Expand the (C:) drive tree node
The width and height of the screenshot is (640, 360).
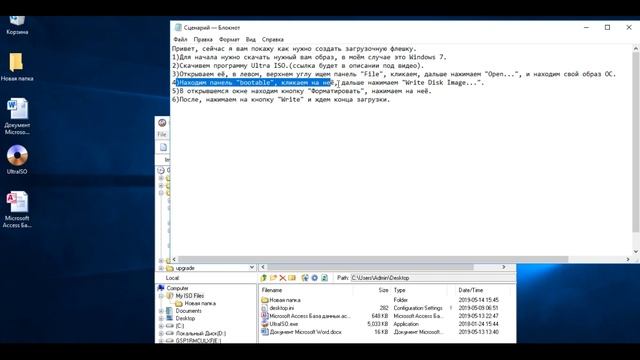[162, 326]
